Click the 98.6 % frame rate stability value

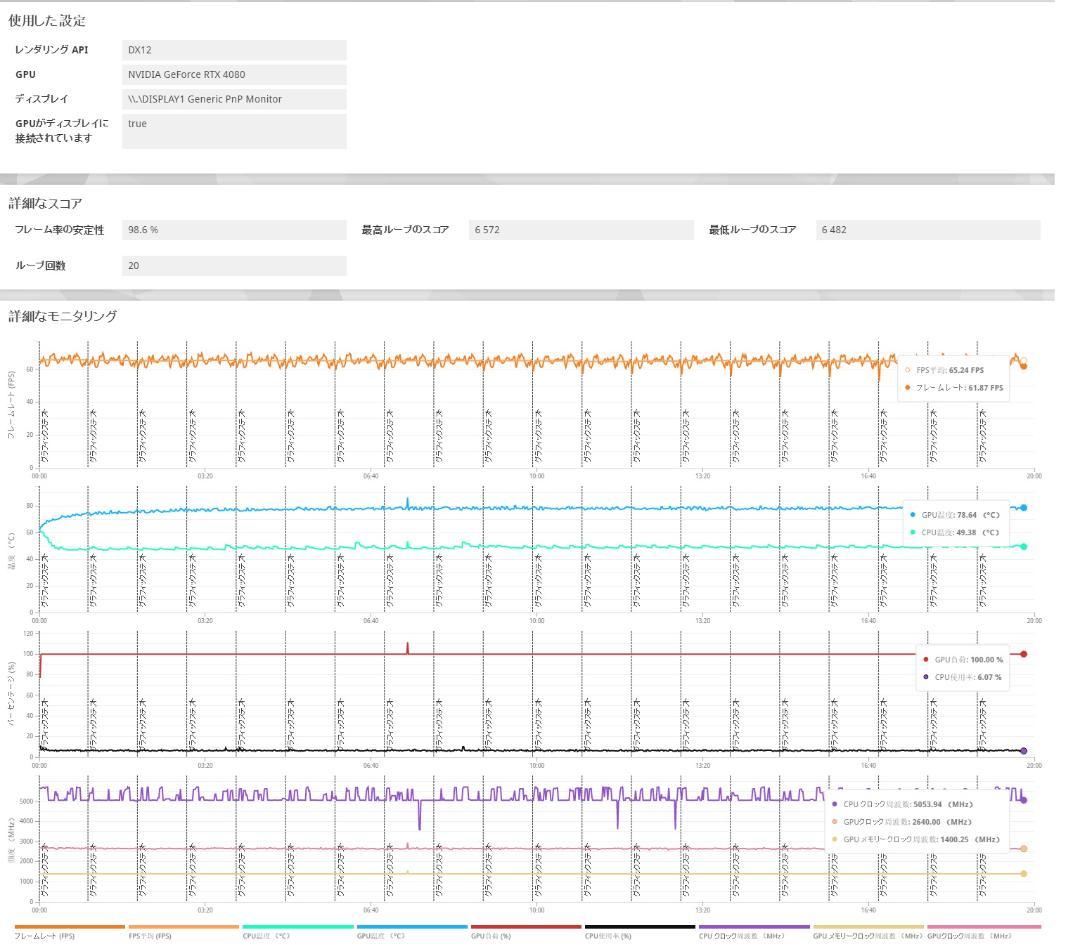point(234,230)
